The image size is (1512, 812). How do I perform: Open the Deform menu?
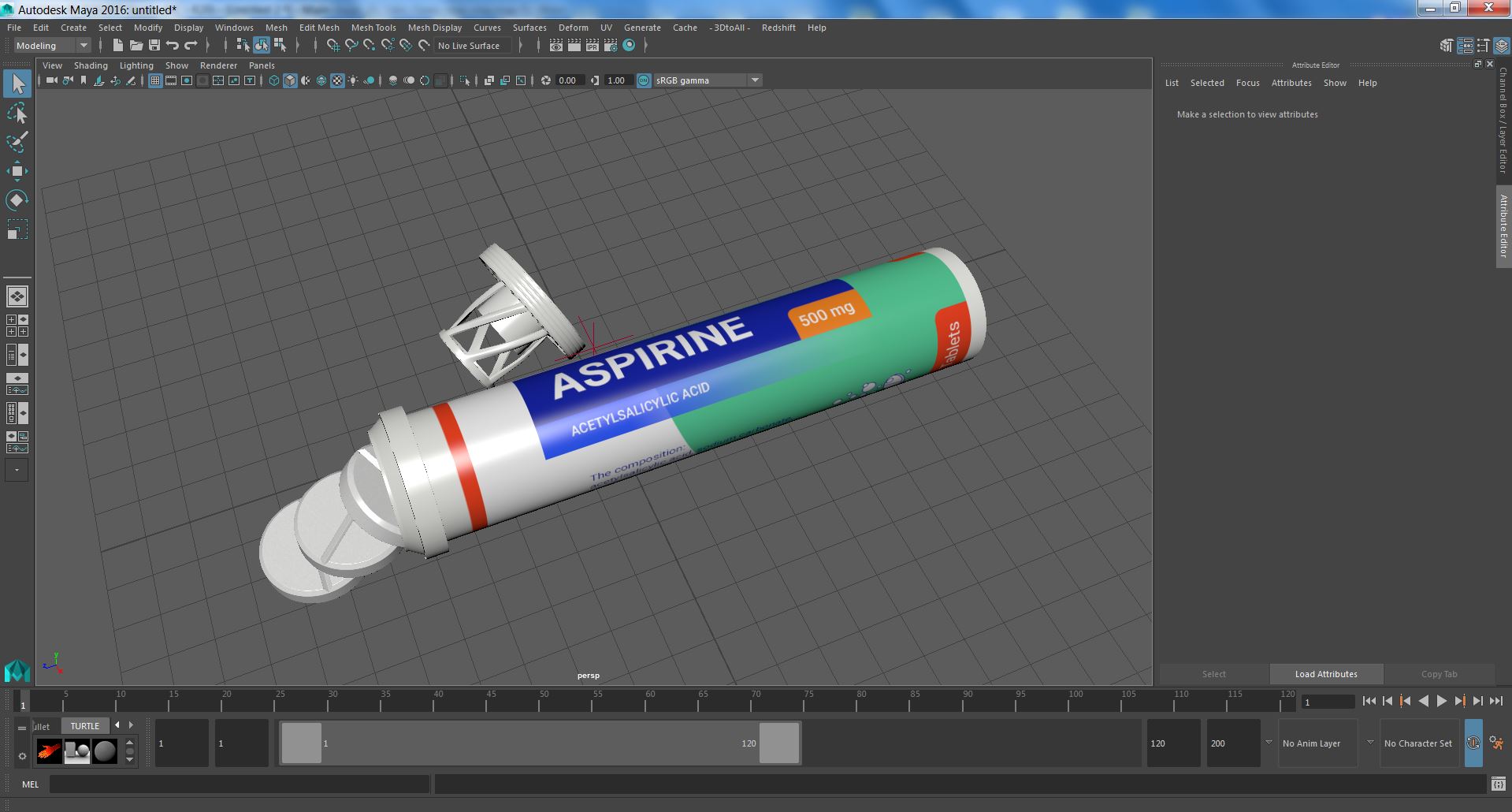(574, 28)
